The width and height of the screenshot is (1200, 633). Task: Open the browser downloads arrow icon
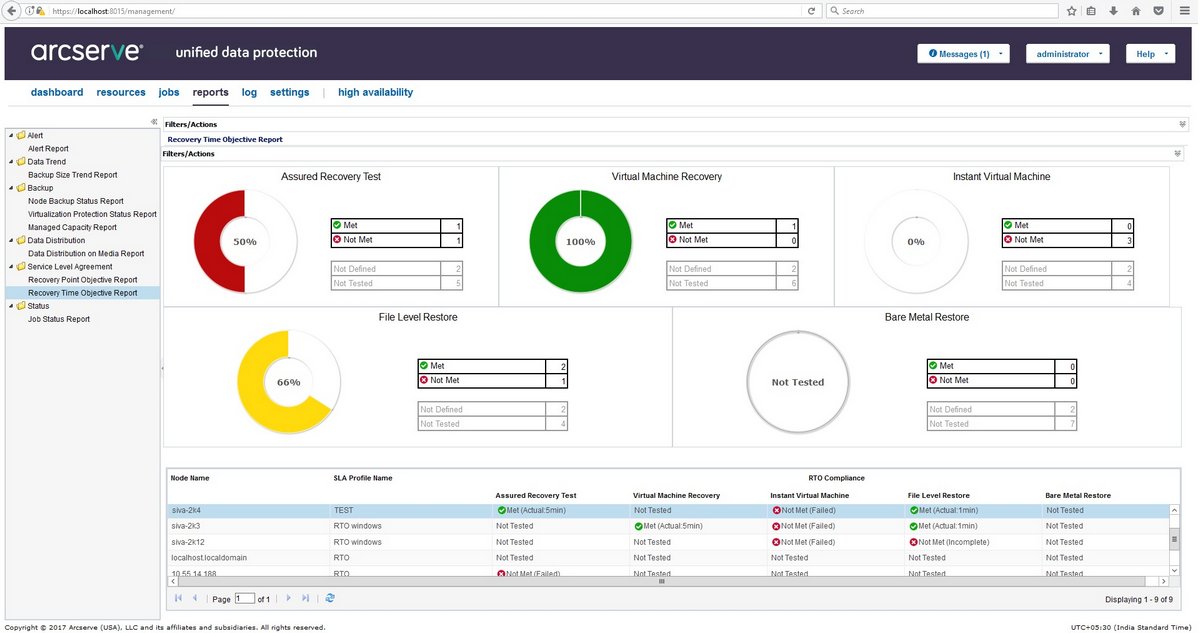(1113, 11)
